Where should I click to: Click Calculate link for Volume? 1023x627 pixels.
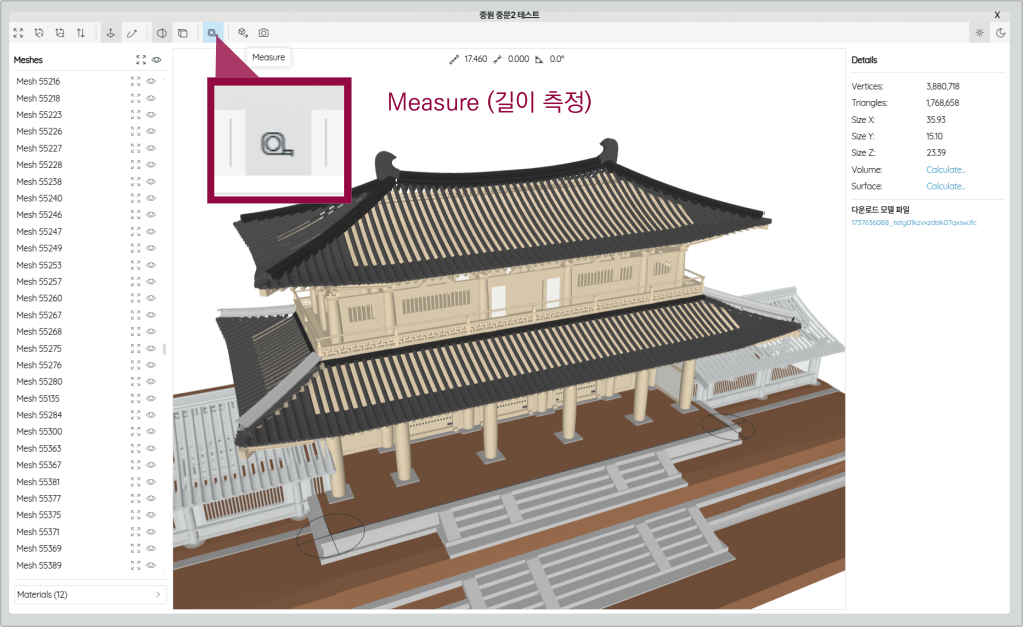point(945,170)
